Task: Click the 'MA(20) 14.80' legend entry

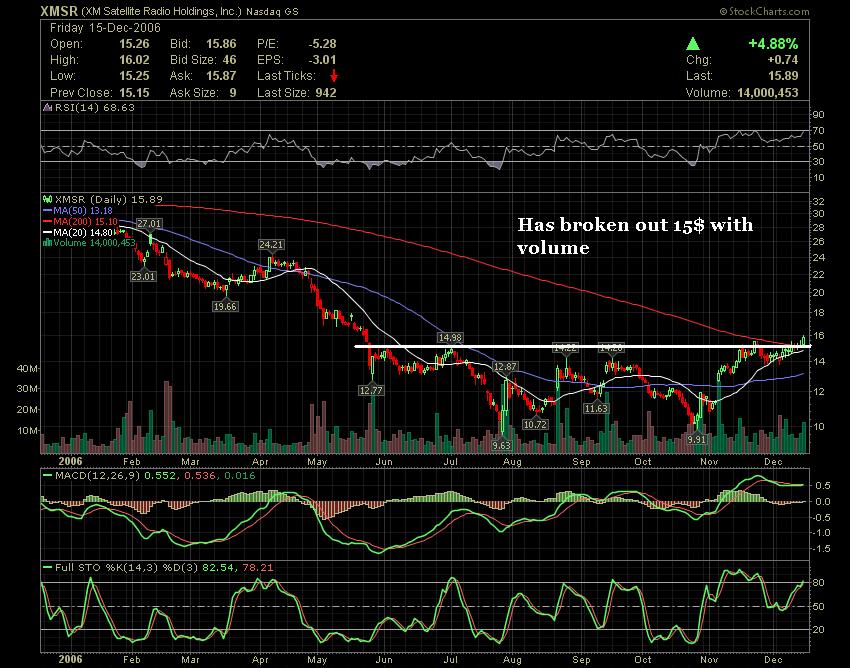Action: [x=83, y=232]
